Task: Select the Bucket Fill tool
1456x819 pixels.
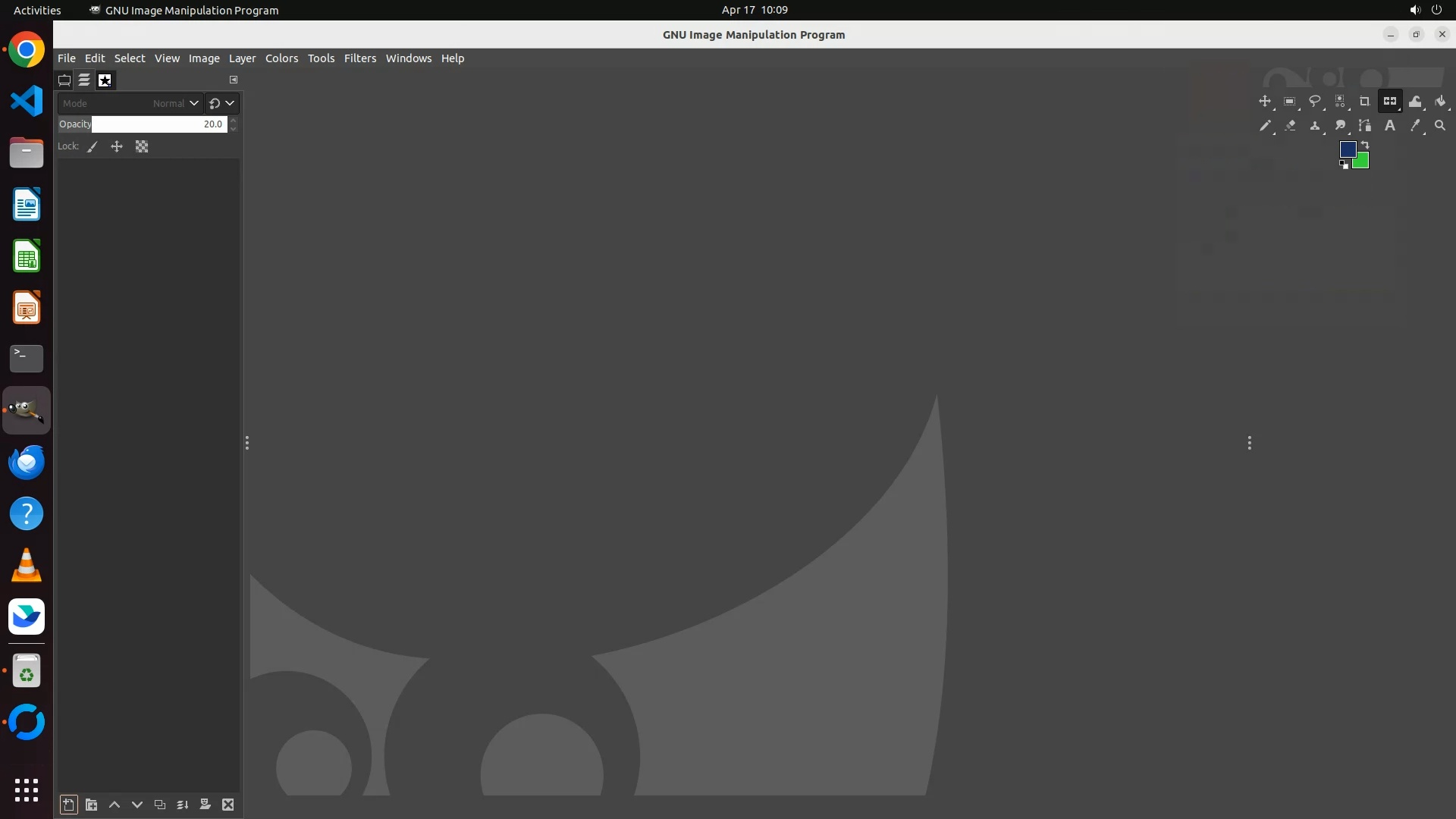Action: click(x=1440, y=102)
